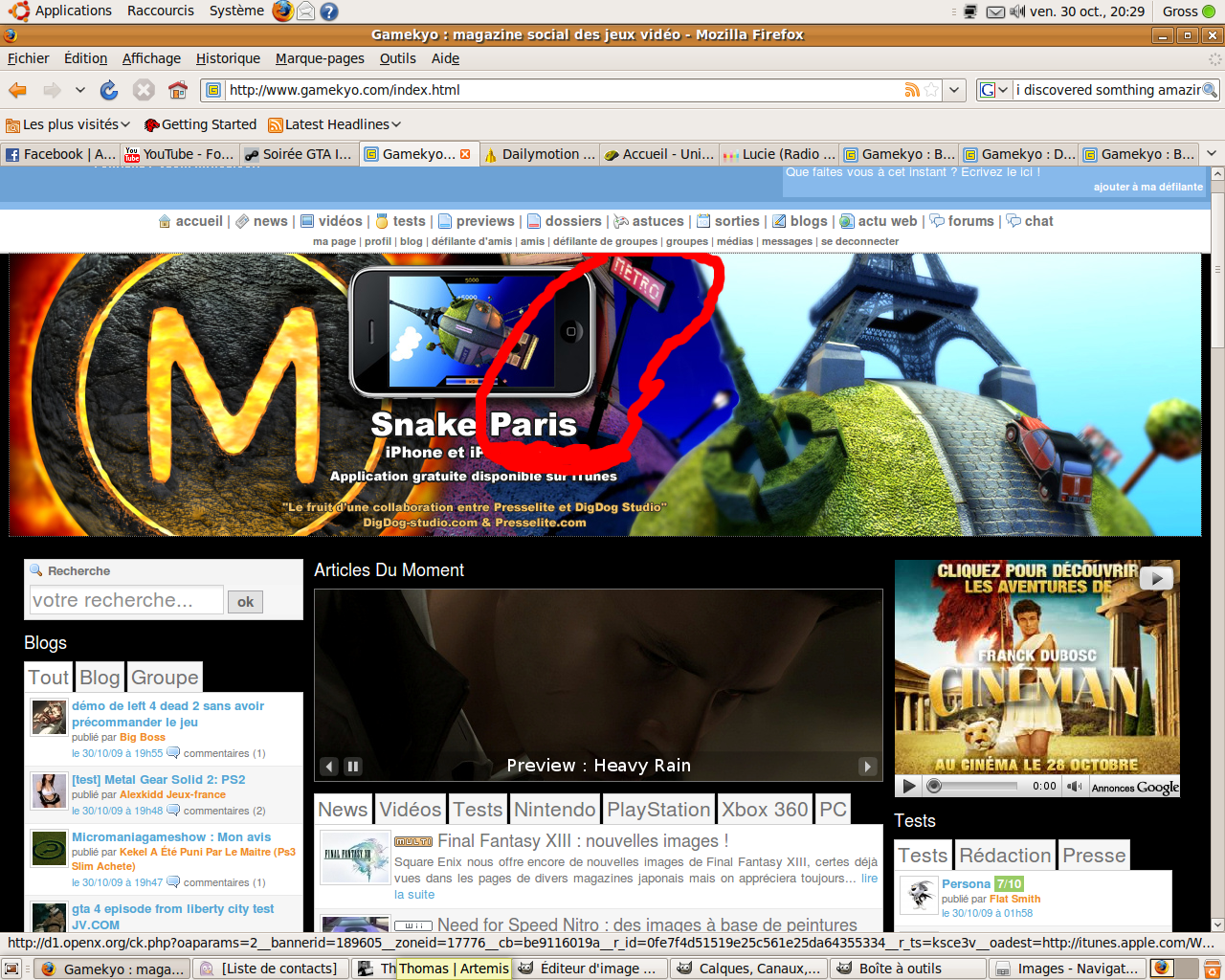Click the ok search button
The height and width of the screenshot is (980, 1225).
pyautogui.click(x=246, y=601)
